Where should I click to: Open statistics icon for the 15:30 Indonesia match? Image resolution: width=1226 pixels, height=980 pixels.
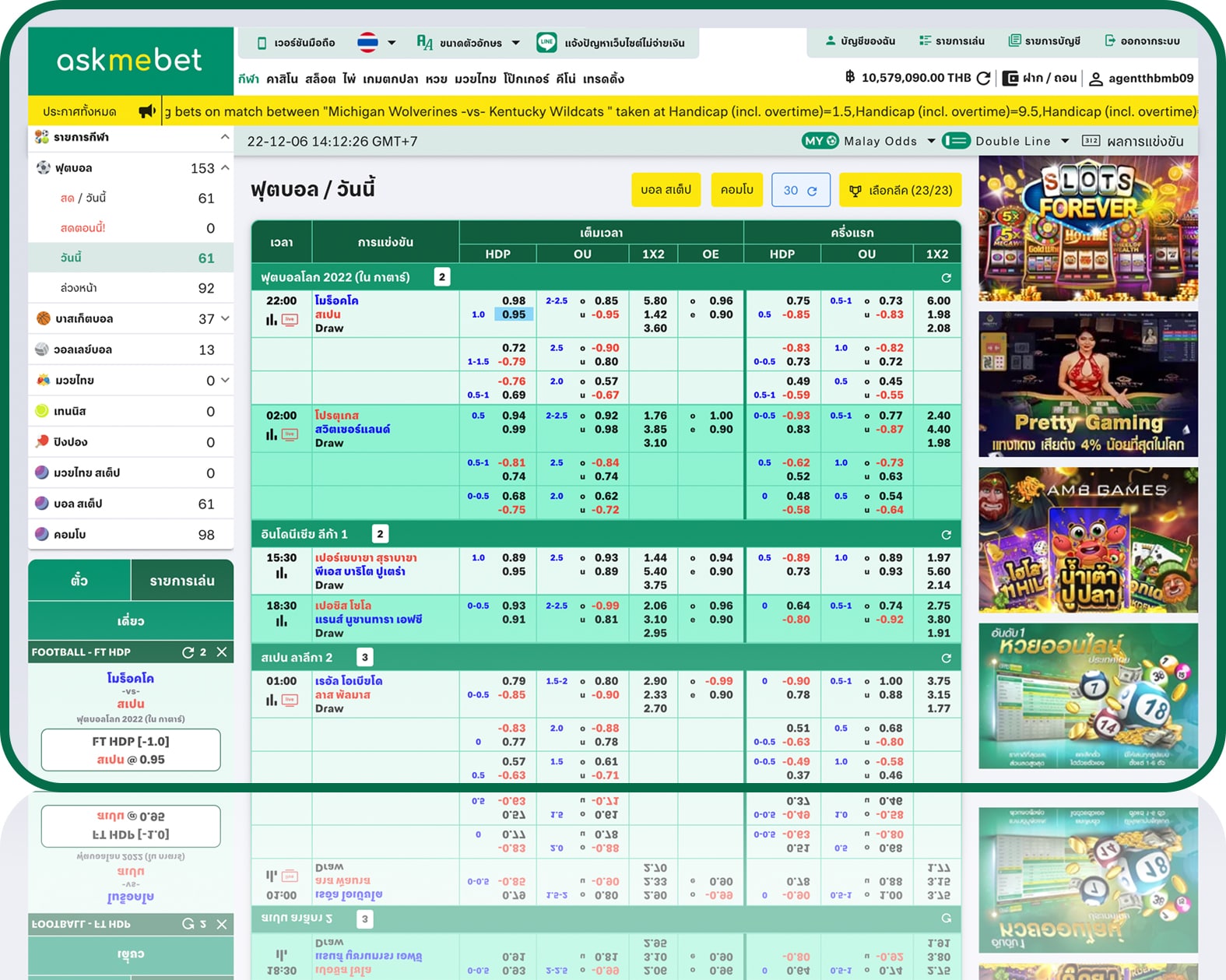pos(281,574)
